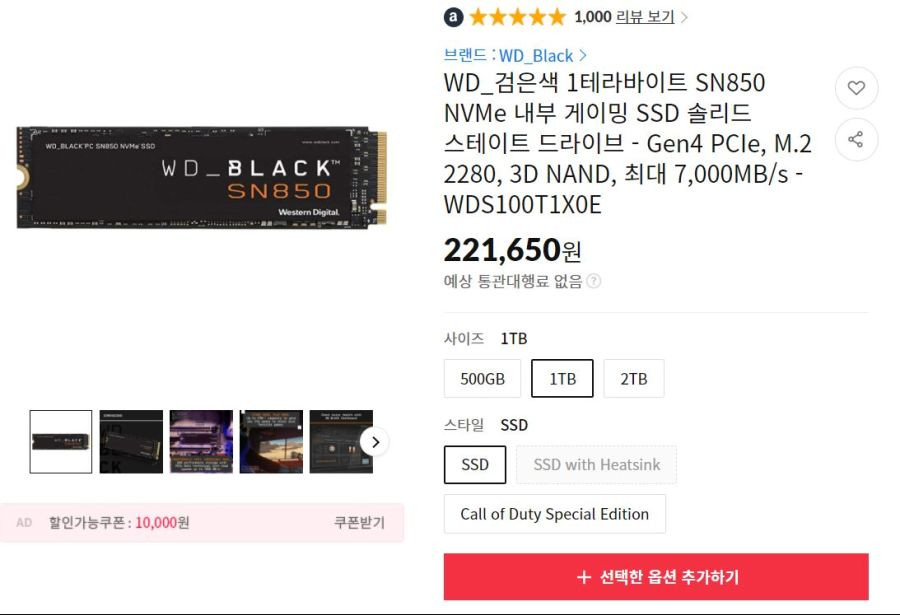Choose the 2TB size option

coord(634,379)
